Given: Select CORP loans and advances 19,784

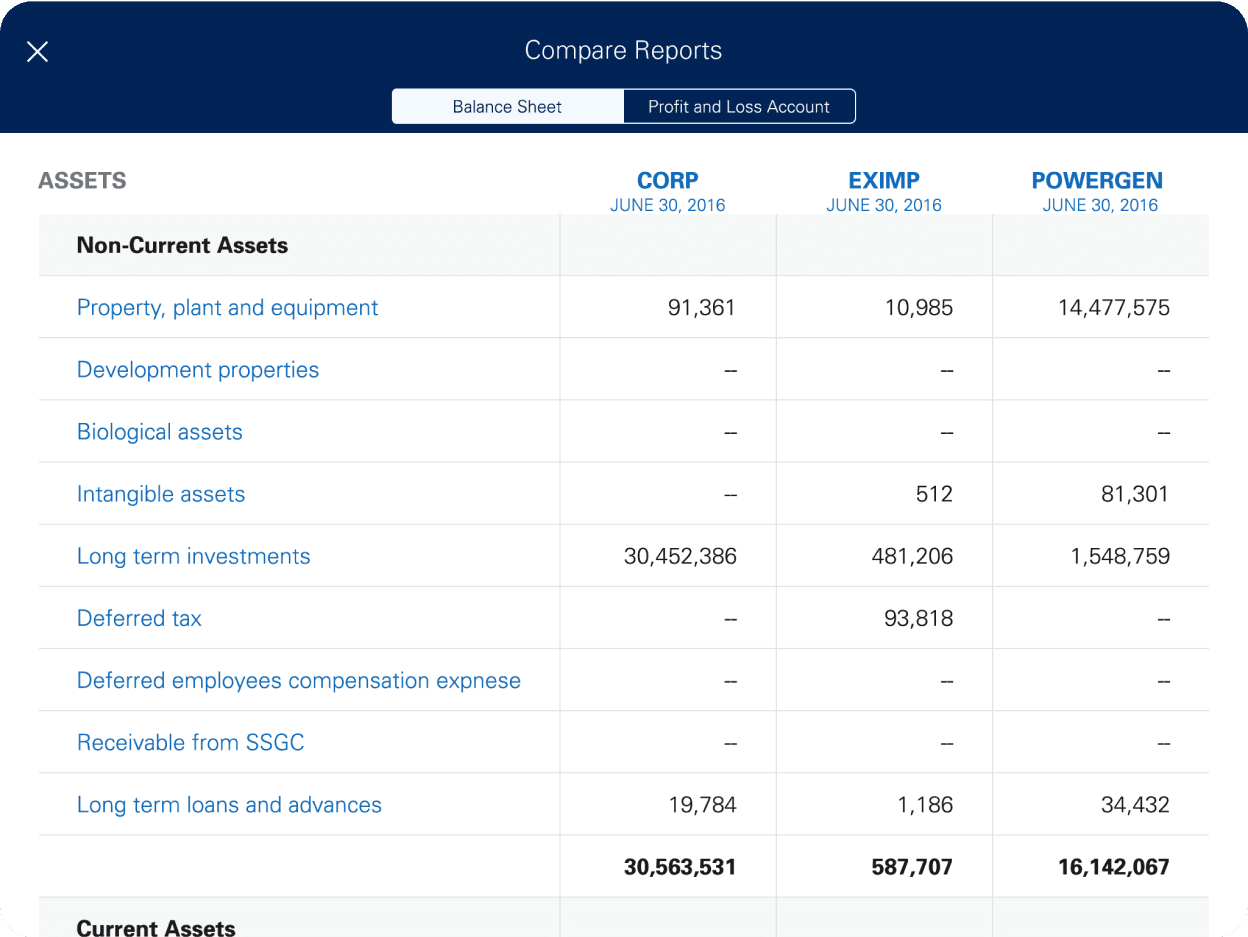Looking at the screenshot, I should [703, 805].
